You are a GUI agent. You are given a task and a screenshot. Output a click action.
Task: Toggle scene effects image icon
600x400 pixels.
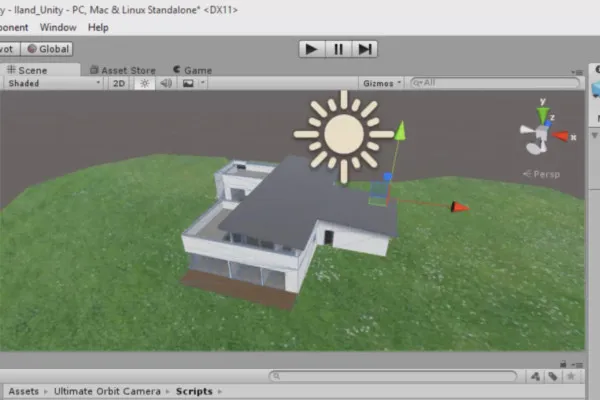point(188,83)
